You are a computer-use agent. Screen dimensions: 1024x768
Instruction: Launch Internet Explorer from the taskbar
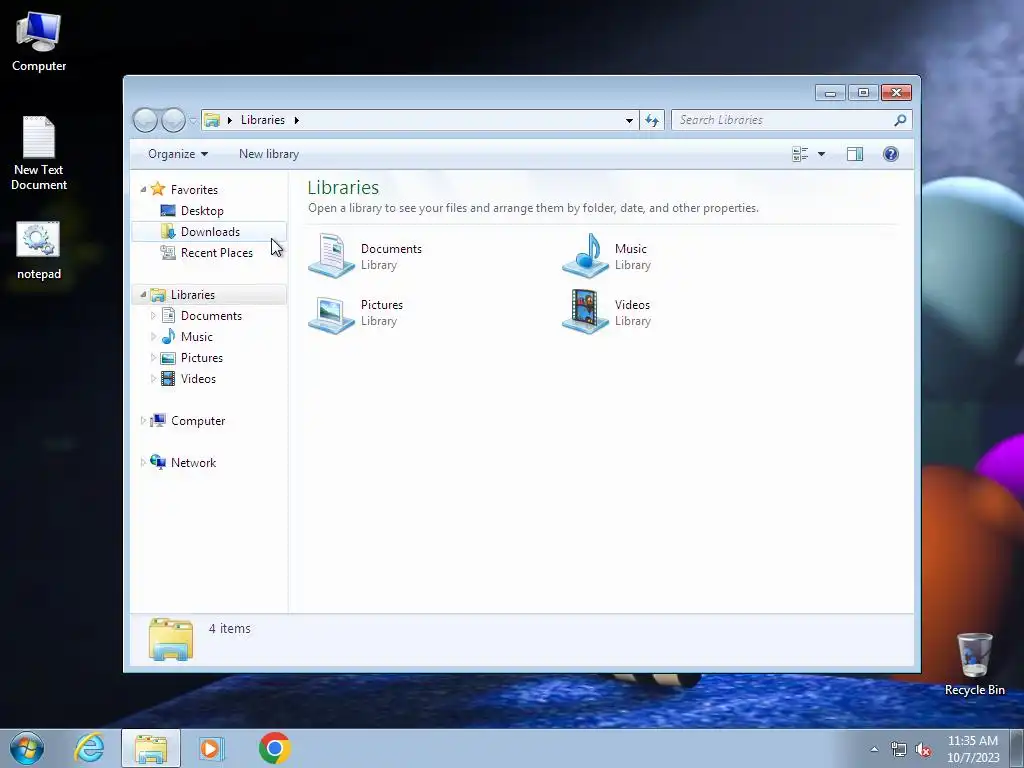point(89,748)
